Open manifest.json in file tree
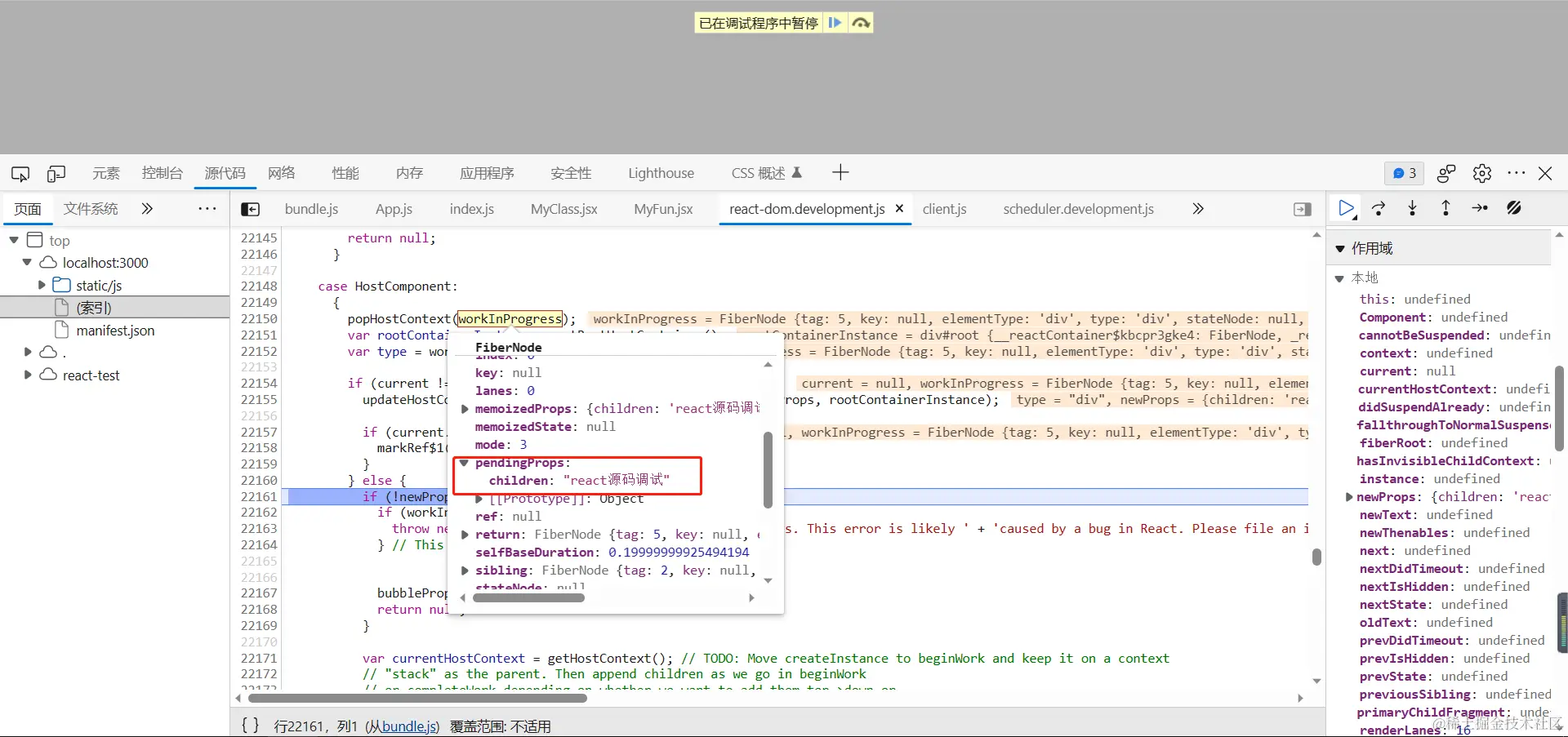 click(x=115, y=330)
